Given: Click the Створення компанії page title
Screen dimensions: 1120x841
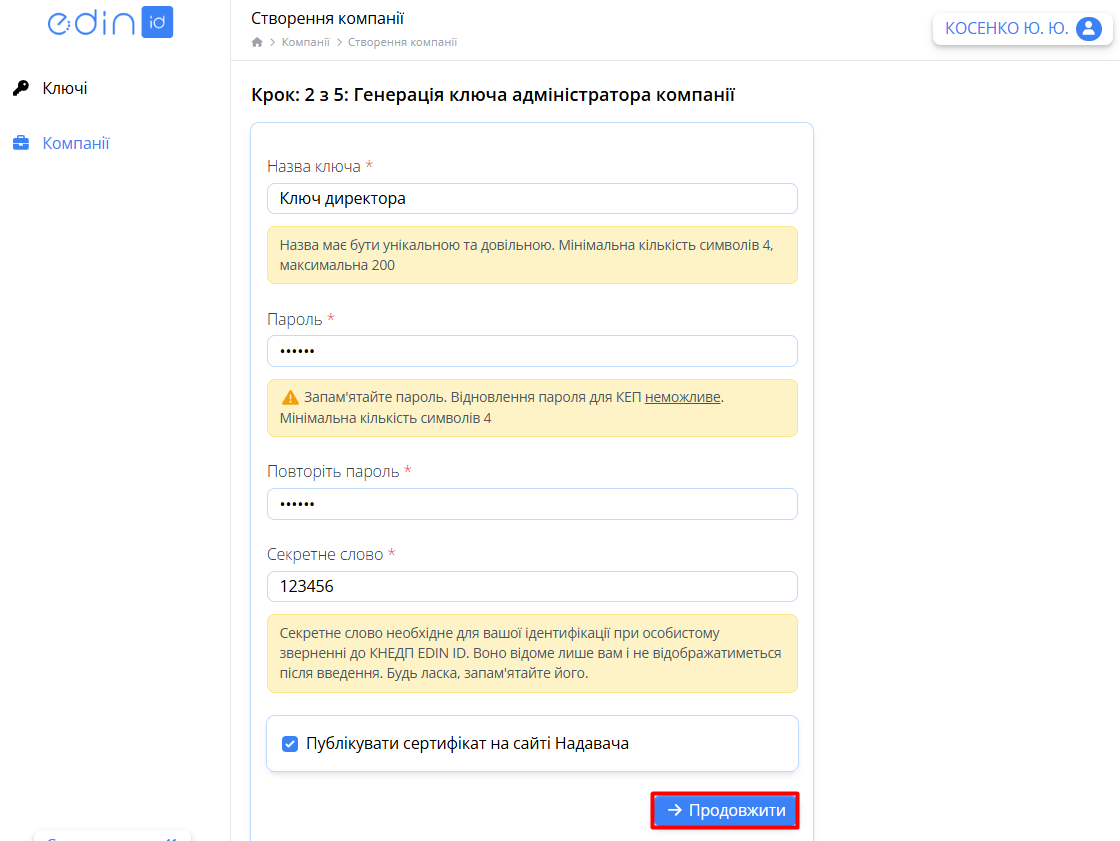Looking at the screenshot, I should (x=328, y=19).
